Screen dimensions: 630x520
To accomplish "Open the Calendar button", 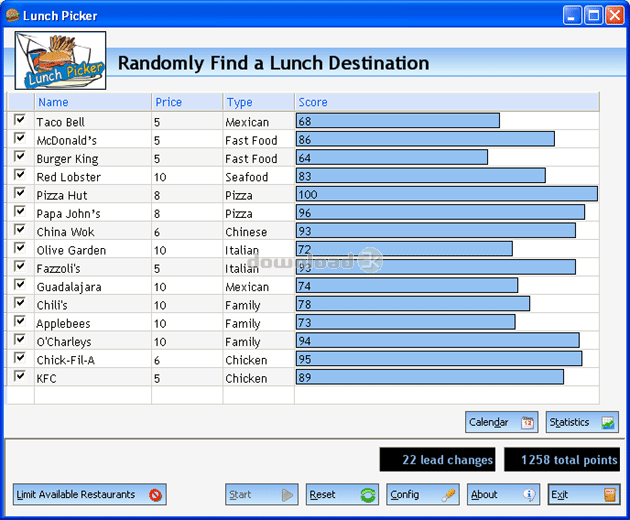I will 501,422.
